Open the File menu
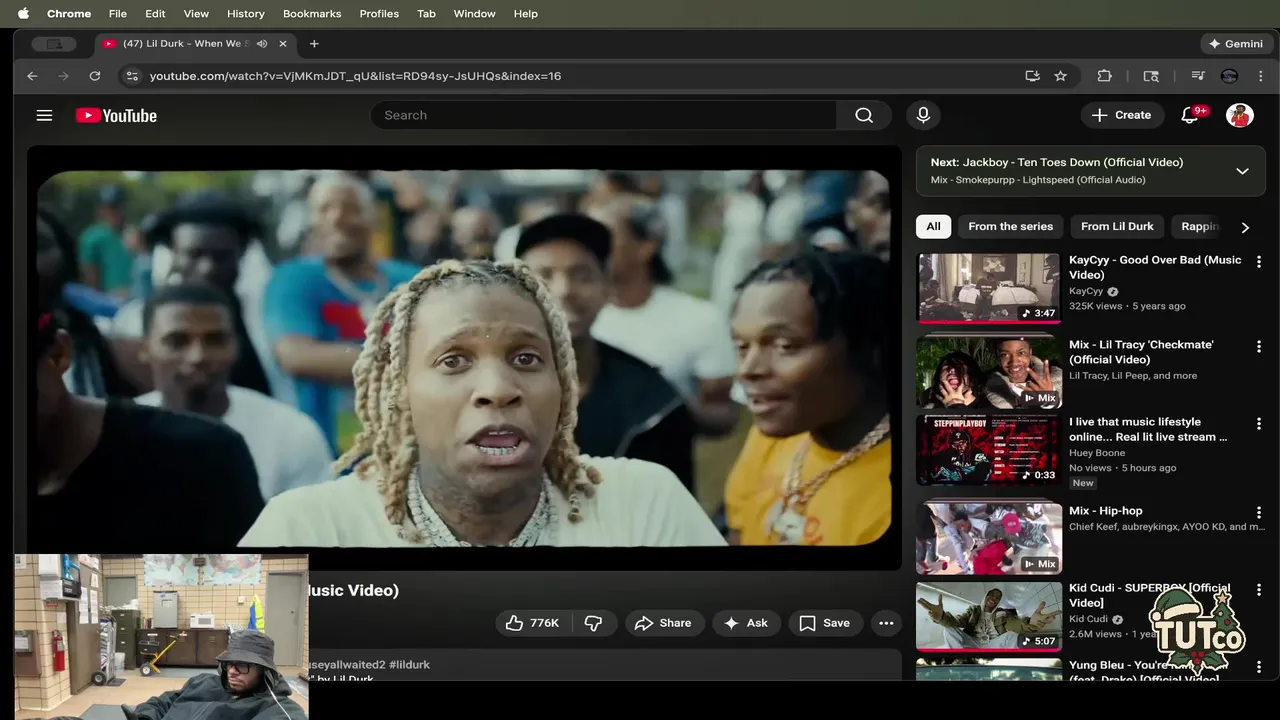Viewport: 1280px width, 720px height. click(117, 14)
